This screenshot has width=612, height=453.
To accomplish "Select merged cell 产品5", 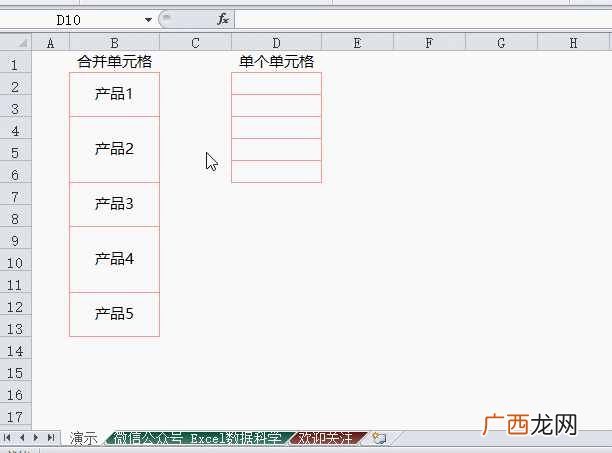I will (x=114, y=314).
